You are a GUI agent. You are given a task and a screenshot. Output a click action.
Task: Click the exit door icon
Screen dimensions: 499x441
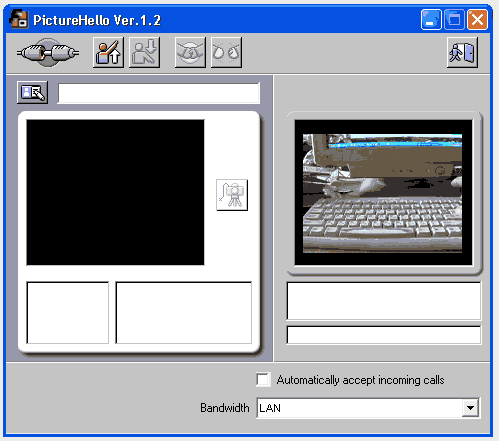click(462, 53)
